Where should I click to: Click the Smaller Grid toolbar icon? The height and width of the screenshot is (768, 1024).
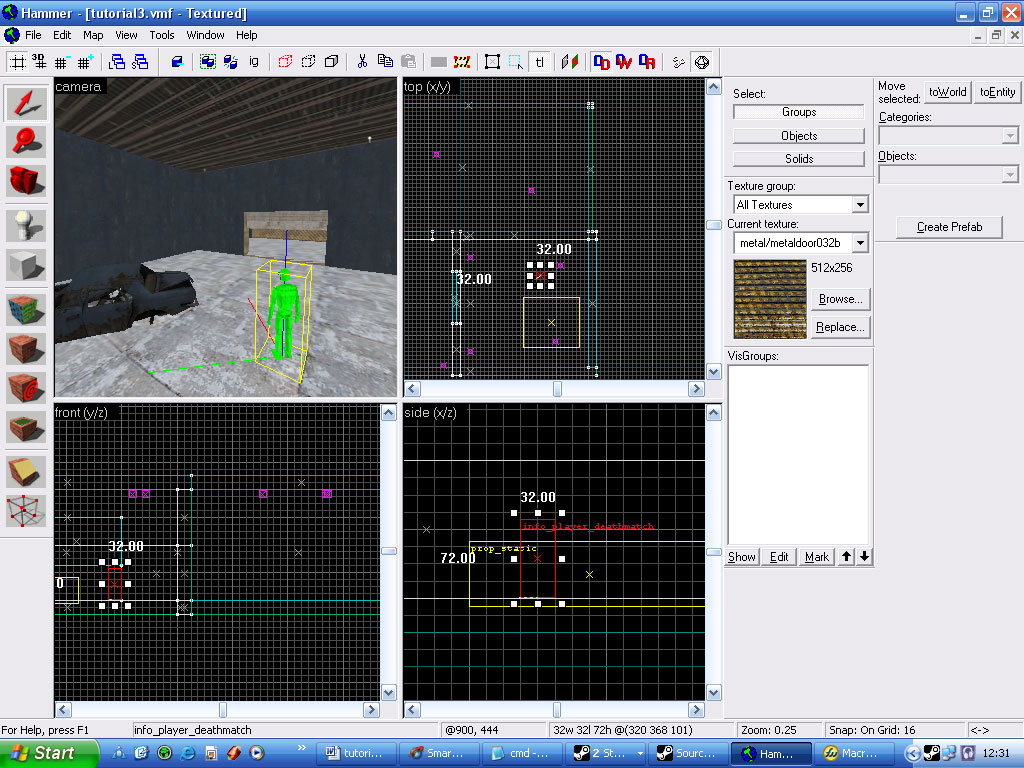pos(61,62)
